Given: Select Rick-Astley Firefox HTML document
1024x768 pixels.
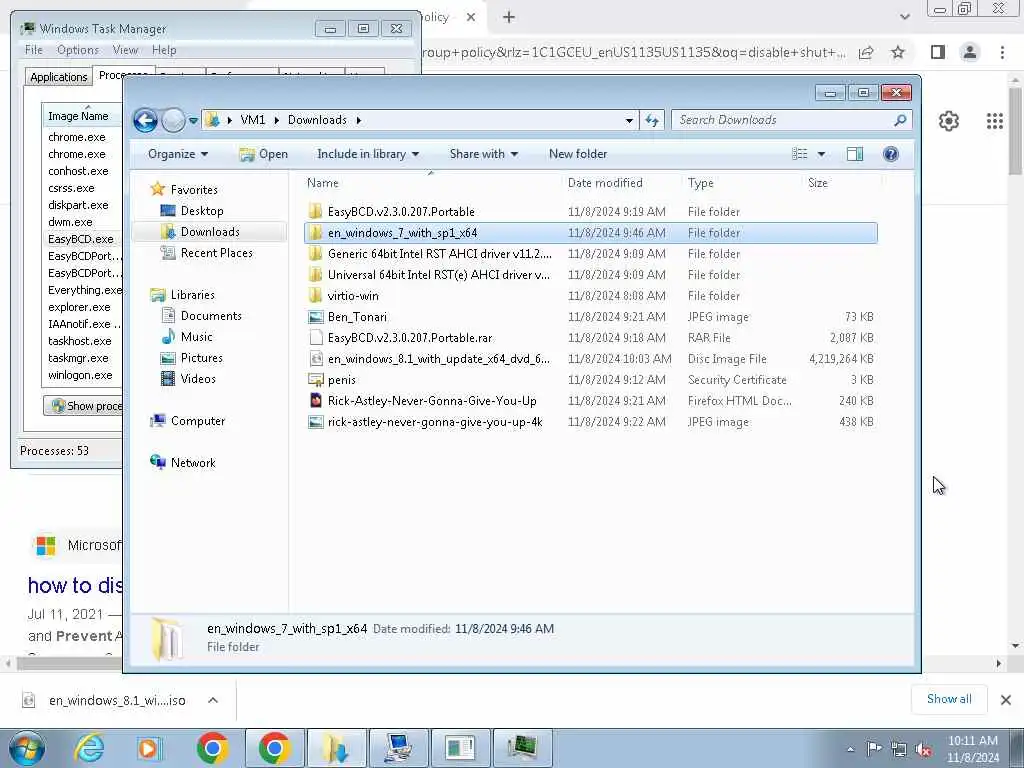Looking at the screenshot, I should click(590, 401).
